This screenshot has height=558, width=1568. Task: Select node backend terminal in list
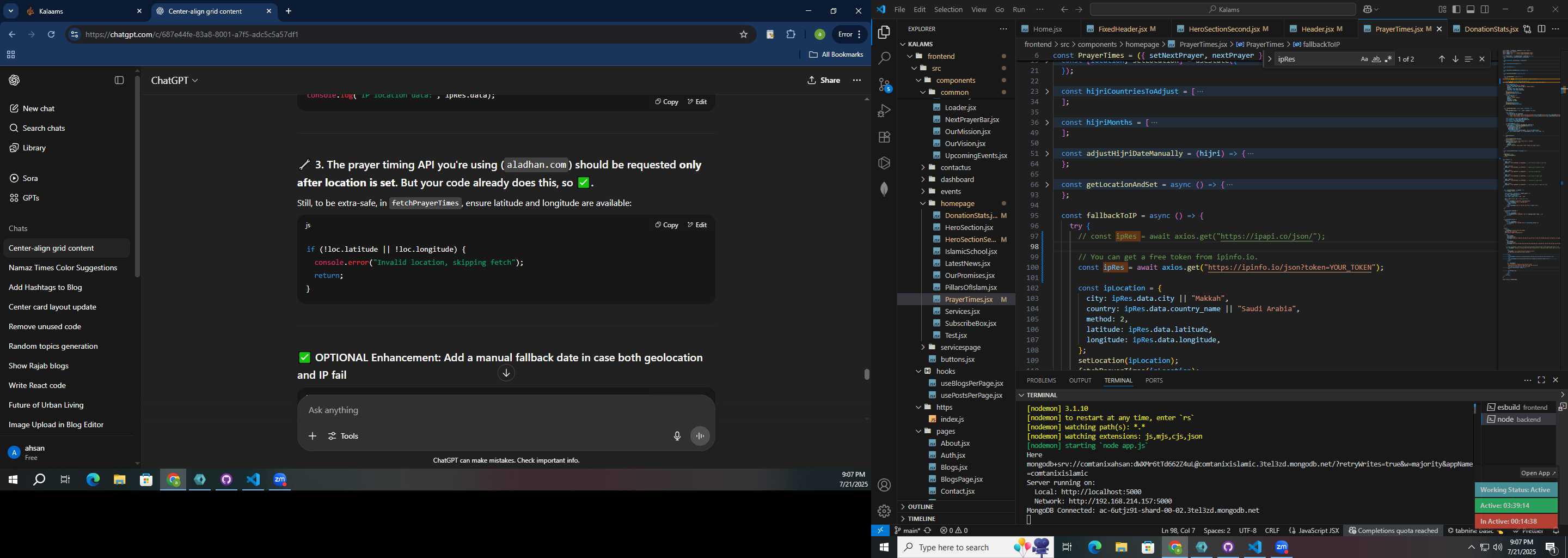(x=1517, y=419)
